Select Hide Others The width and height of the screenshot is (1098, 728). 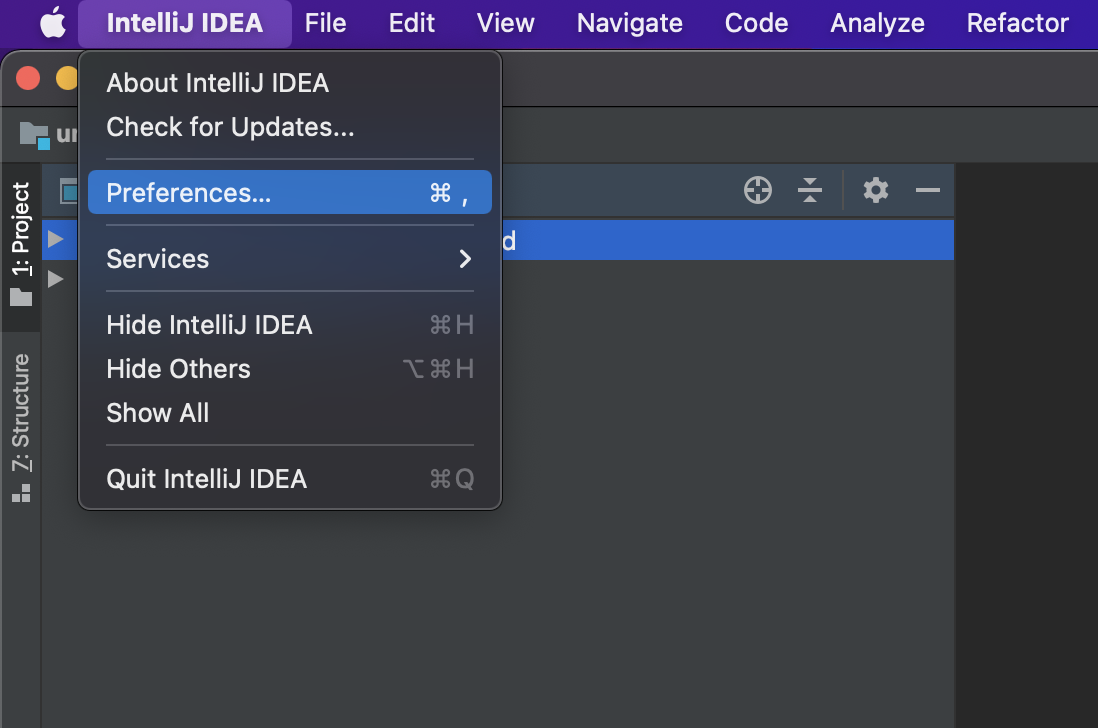[x=290, y=369]
